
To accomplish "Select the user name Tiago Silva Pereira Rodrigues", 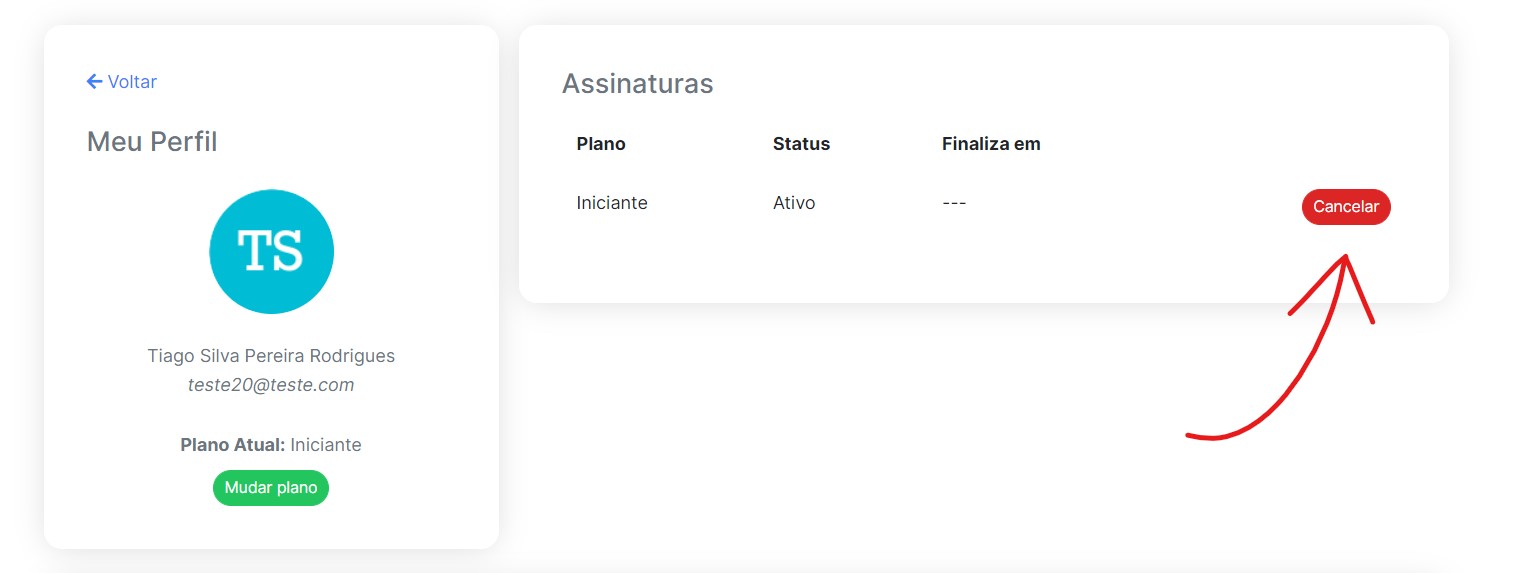I will (x=271, y=356).
